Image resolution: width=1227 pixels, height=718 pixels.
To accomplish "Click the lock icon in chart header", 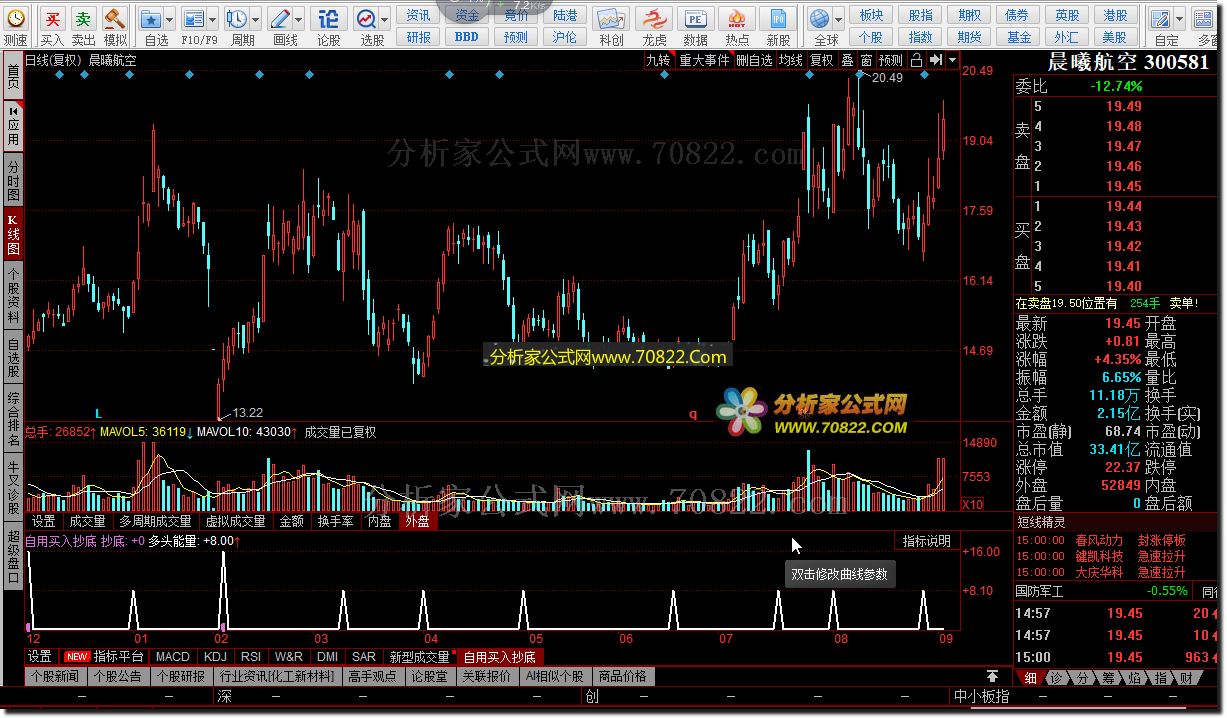I will coord(917,60).
